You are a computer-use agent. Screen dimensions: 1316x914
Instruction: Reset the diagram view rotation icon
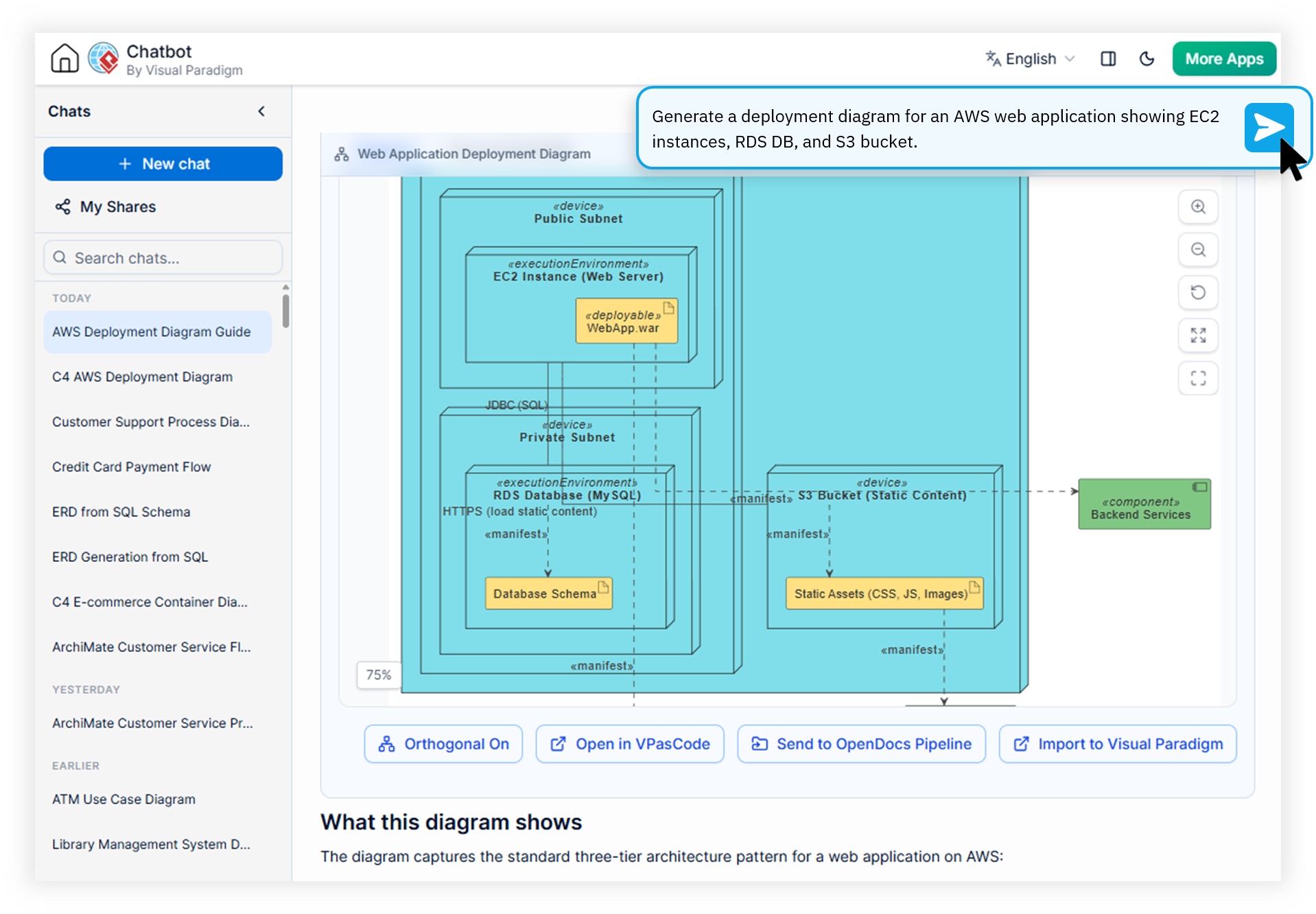[1198, 292]
